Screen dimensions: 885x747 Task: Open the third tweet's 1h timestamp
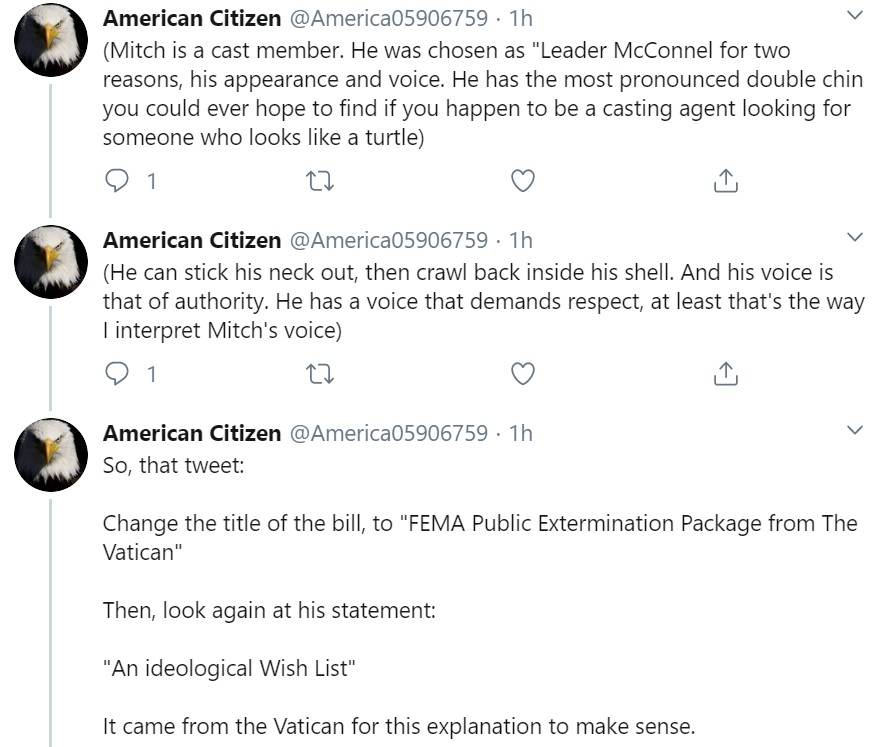521,433
